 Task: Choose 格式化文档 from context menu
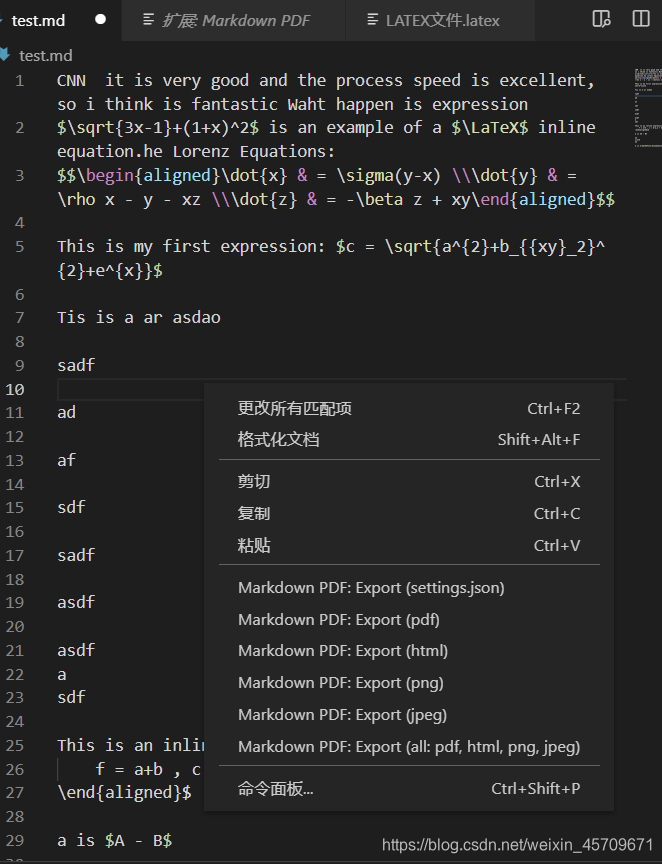(408, 439)
